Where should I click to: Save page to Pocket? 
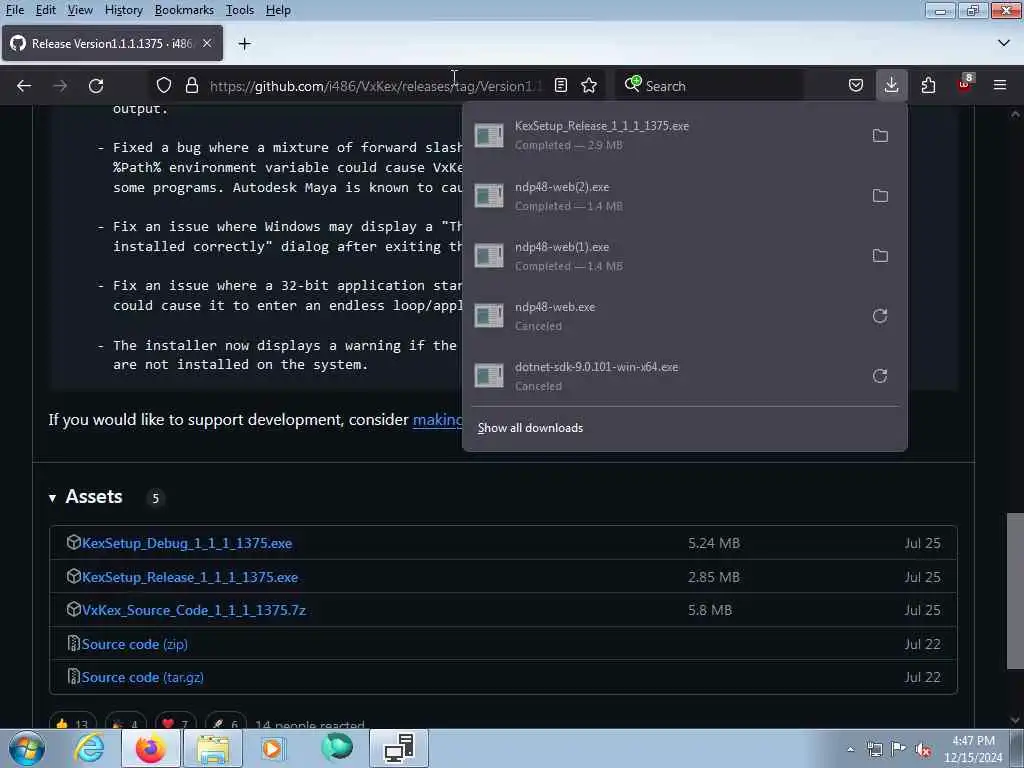[856, 86]
